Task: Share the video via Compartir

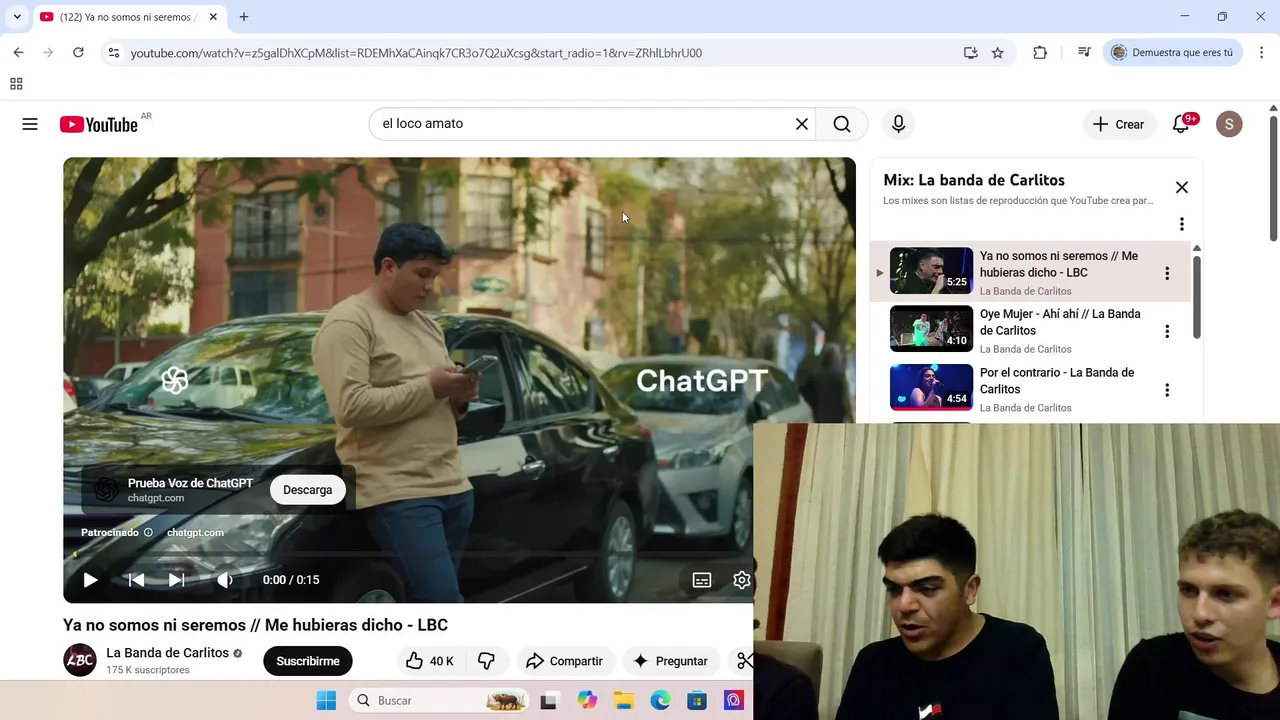Action: pos(564,661)
